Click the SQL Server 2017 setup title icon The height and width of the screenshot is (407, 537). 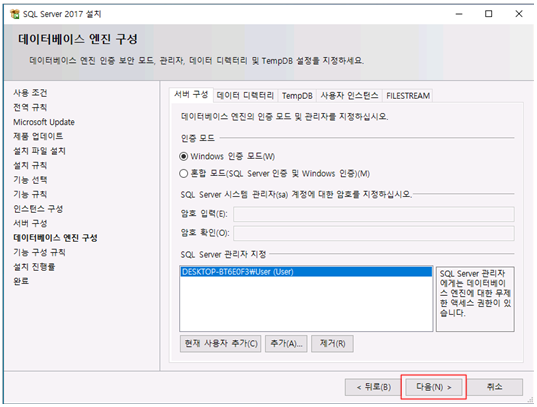pyautogui.click(x=15, y=14)
